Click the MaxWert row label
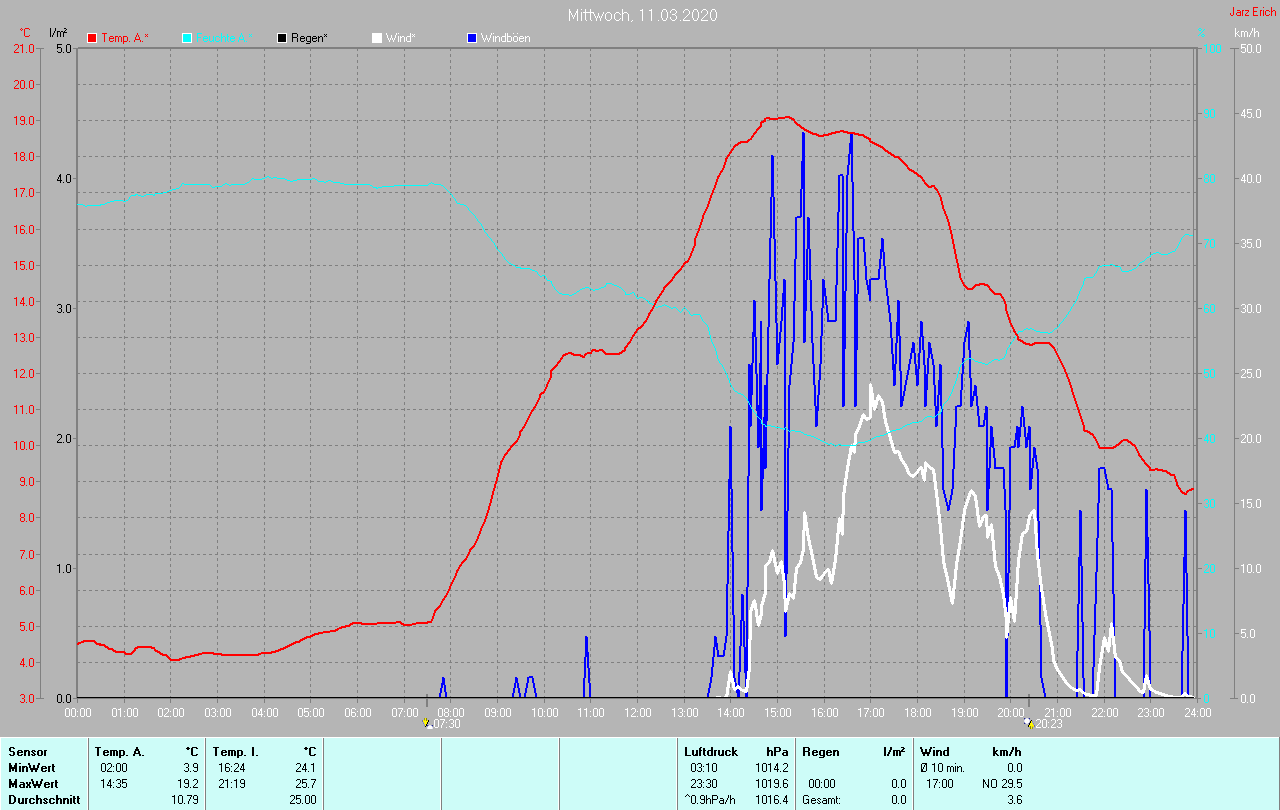 [33, 783]
